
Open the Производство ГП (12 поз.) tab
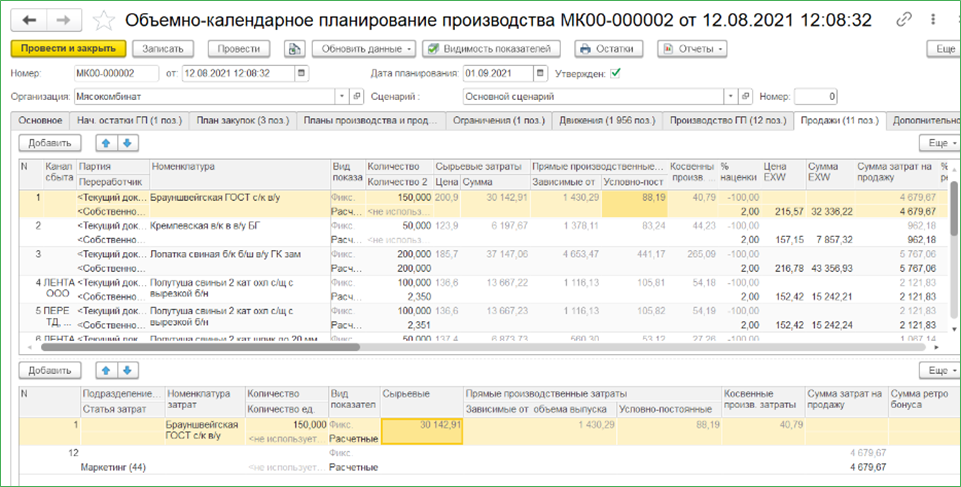727,121
